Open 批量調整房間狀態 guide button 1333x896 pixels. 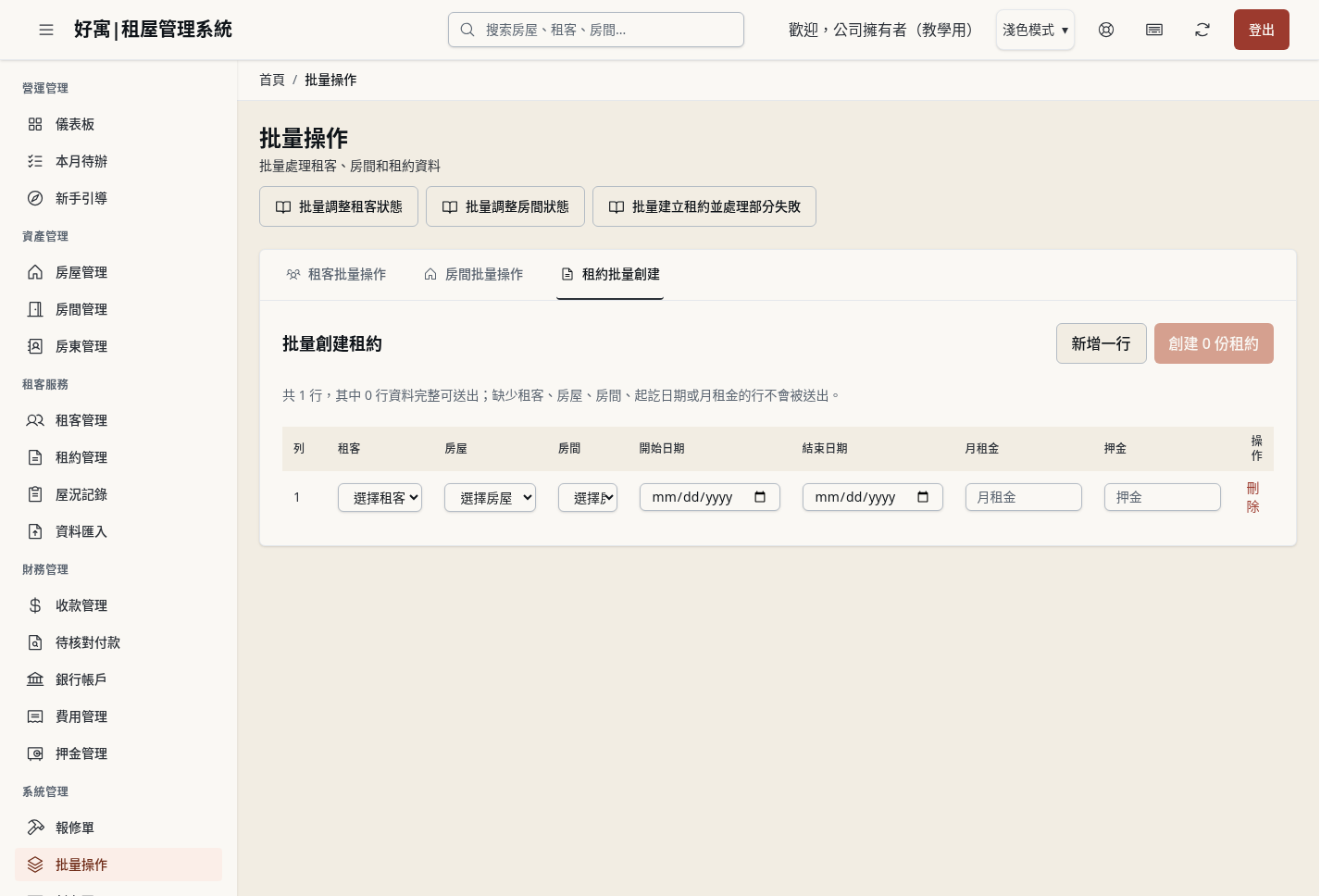(505, 206)
